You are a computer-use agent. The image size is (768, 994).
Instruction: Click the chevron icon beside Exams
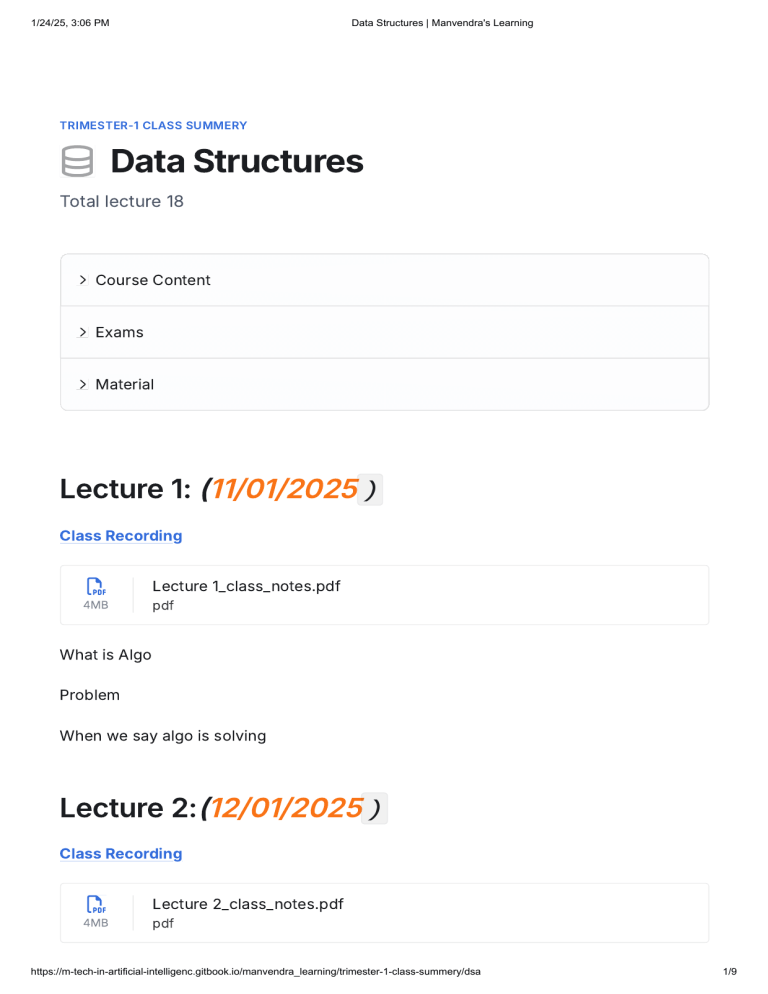(x=82, y=332)
